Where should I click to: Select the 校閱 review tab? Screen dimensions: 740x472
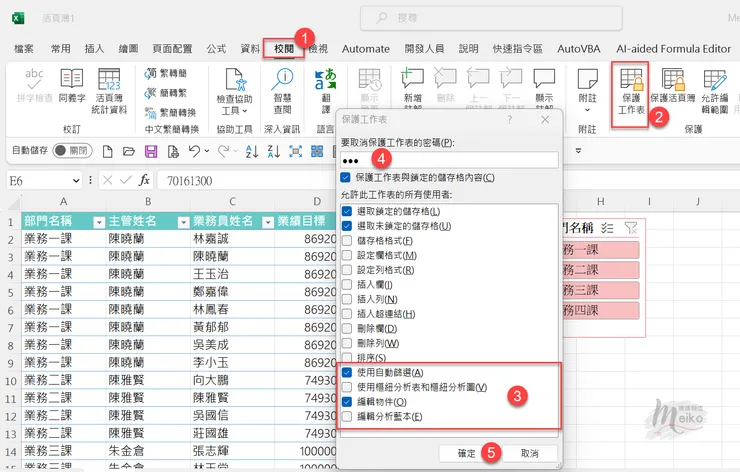point(284,49)
